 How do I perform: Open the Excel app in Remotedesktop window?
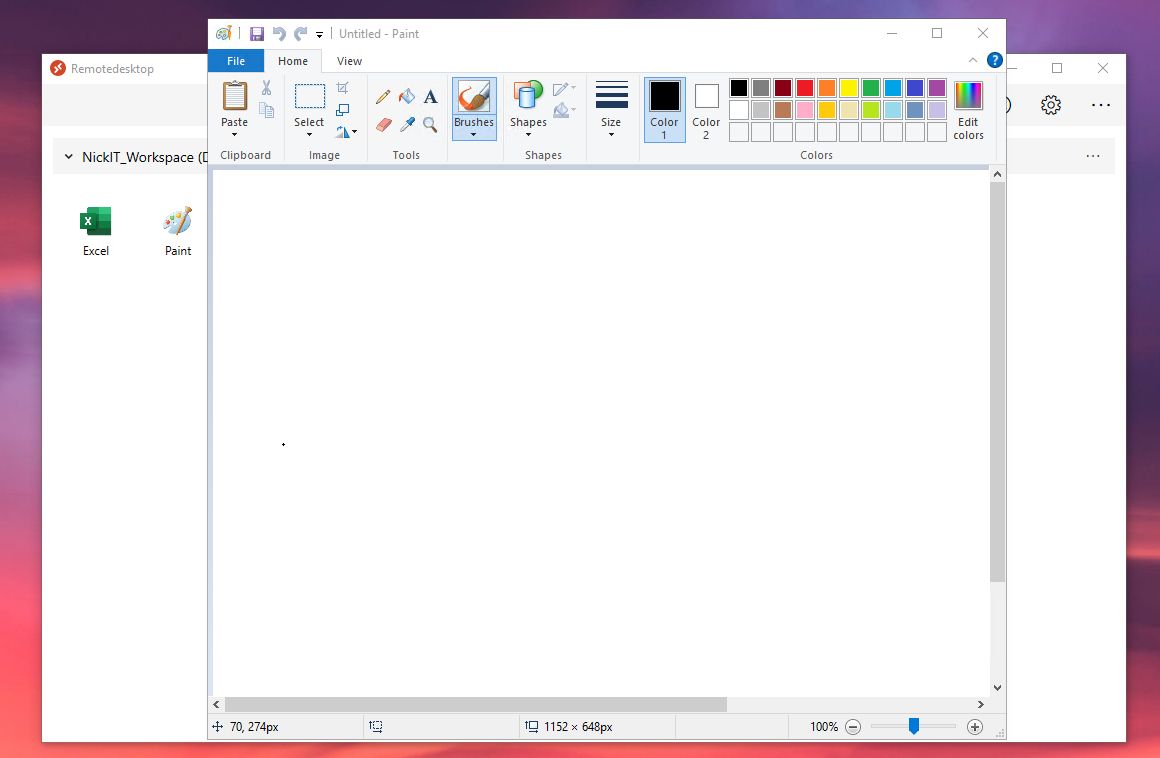pos(95,231)
